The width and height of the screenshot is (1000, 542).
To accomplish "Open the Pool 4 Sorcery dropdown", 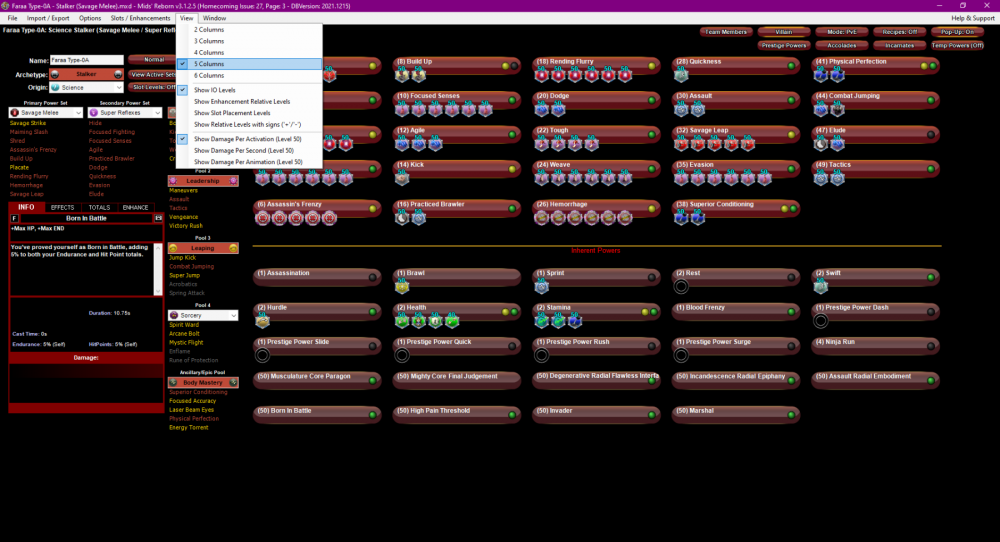I will click(x=203, y=315).
